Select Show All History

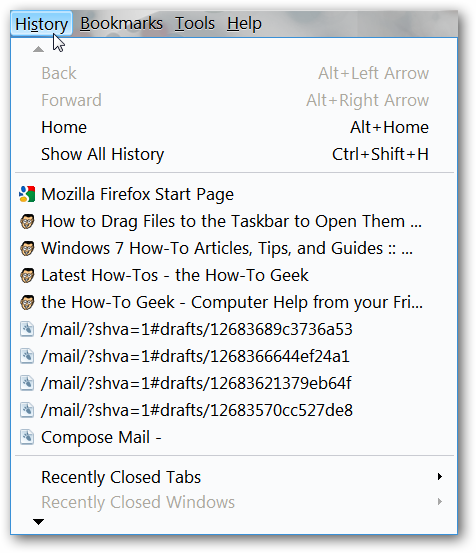(234, 154)
